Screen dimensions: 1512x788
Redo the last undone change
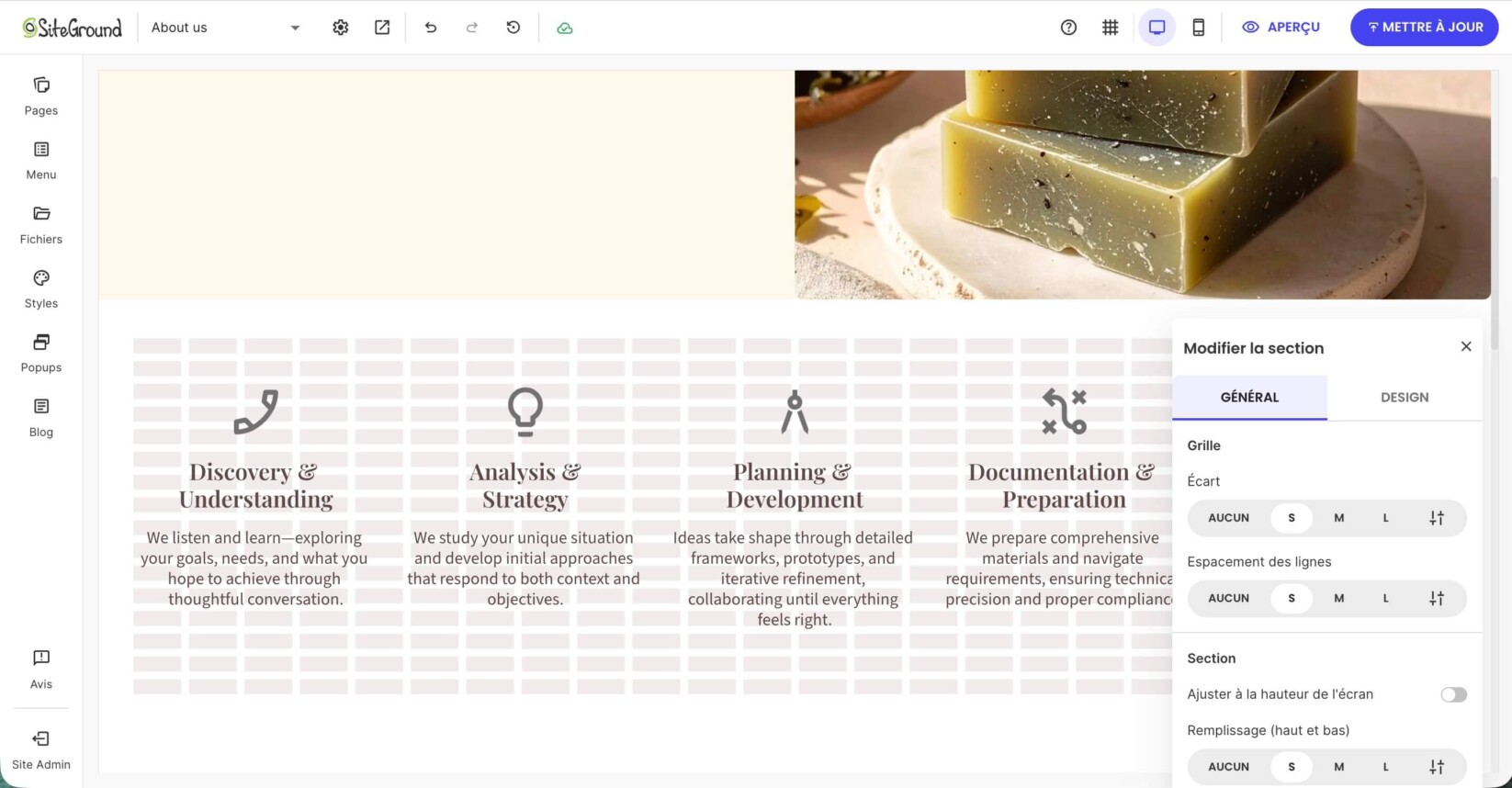pos(472,28)
